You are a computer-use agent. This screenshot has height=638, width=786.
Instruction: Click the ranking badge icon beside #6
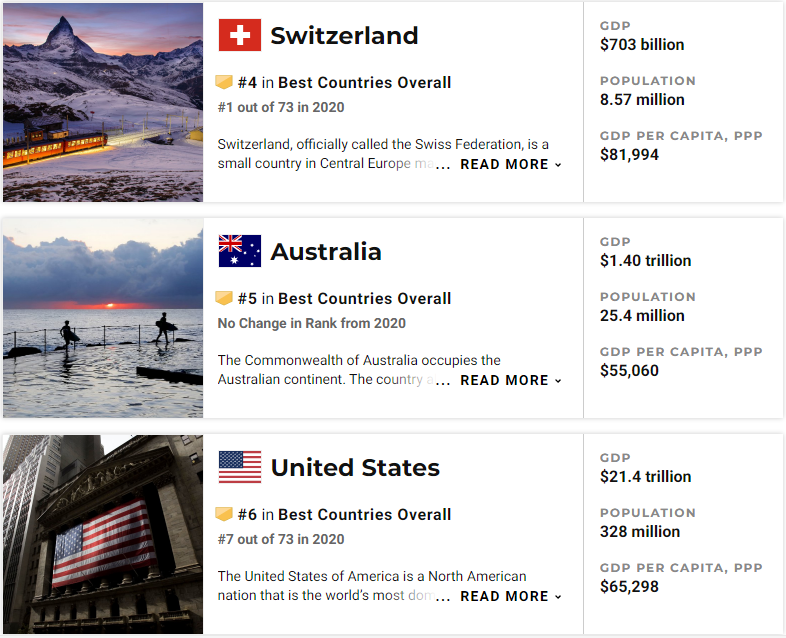pyautogui.click(x=224, y=514)
